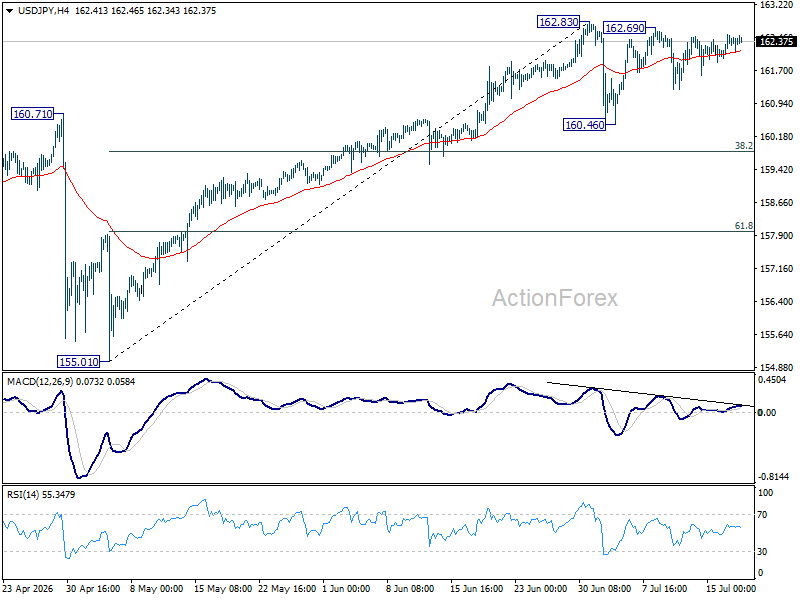The width and height of the screenshot is (800, 600).
Task: Click the 162.690 price label
Action: (624, 28)
